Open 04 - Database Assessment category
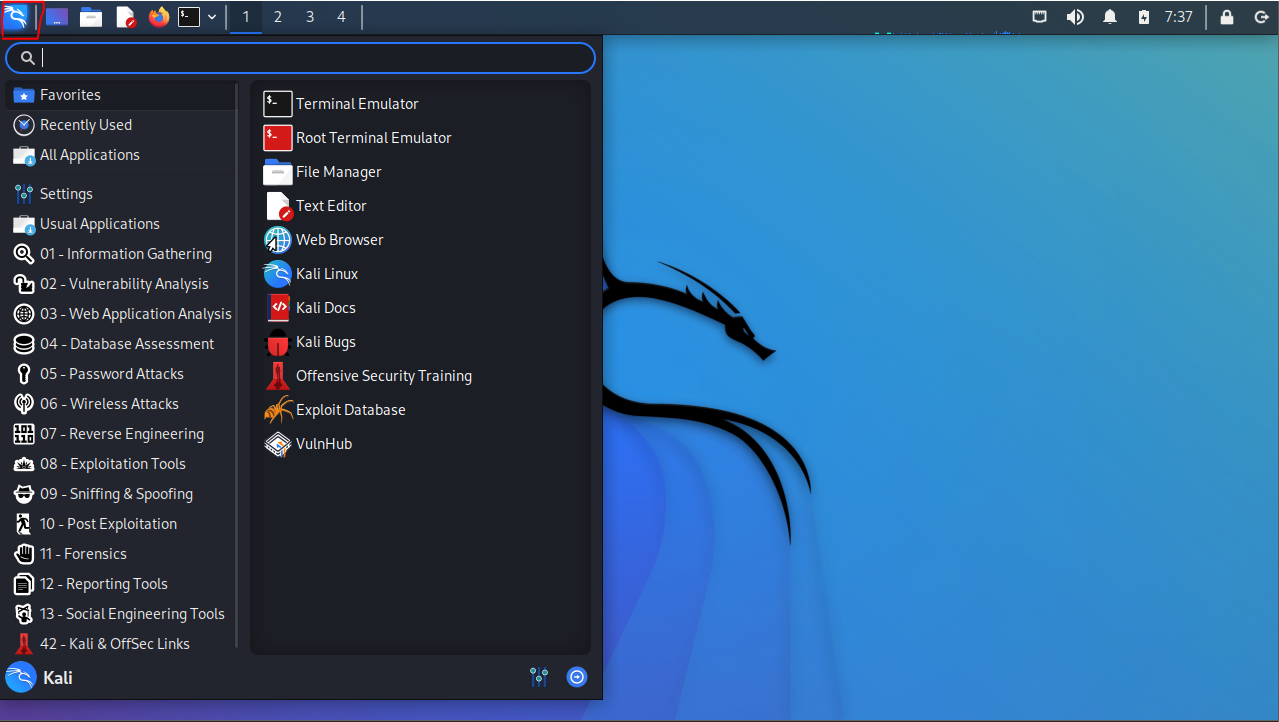 point(121,344)
